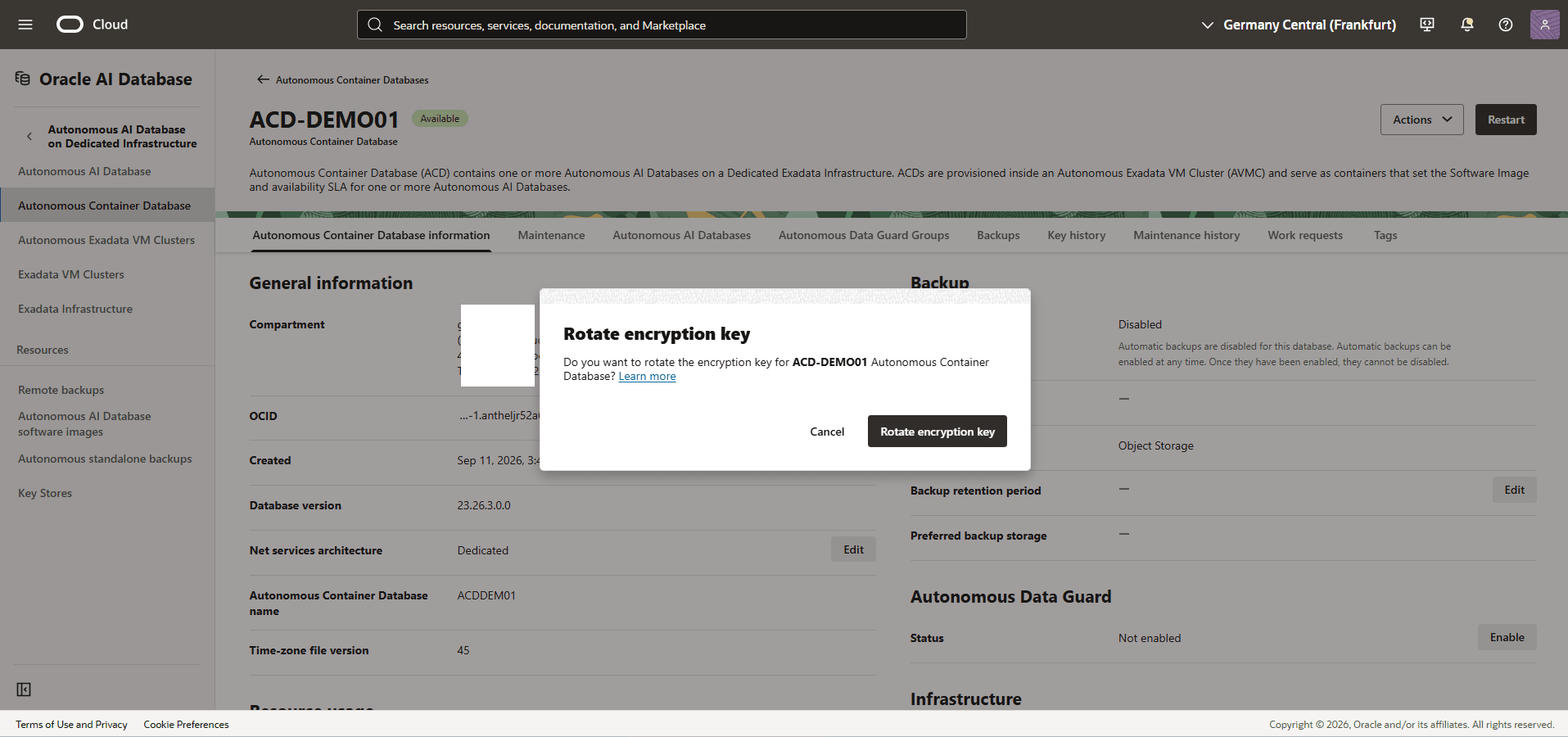Open the Learn more link
Image resolution: width=1568 pixels, height=737 pixels.
click(647, 377)
